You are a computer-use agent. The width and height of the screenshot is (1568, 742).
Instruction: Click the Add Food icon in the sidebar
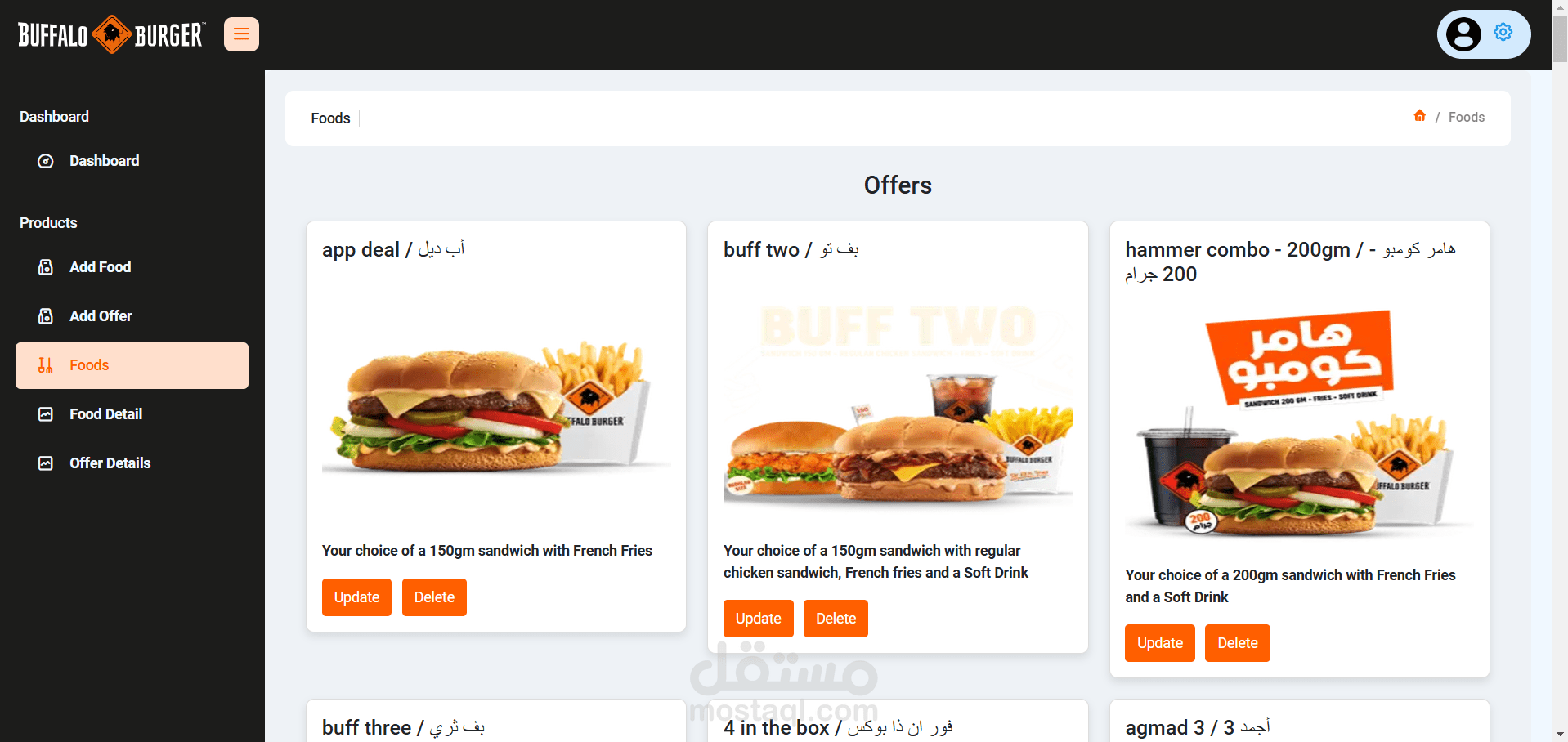46,267
